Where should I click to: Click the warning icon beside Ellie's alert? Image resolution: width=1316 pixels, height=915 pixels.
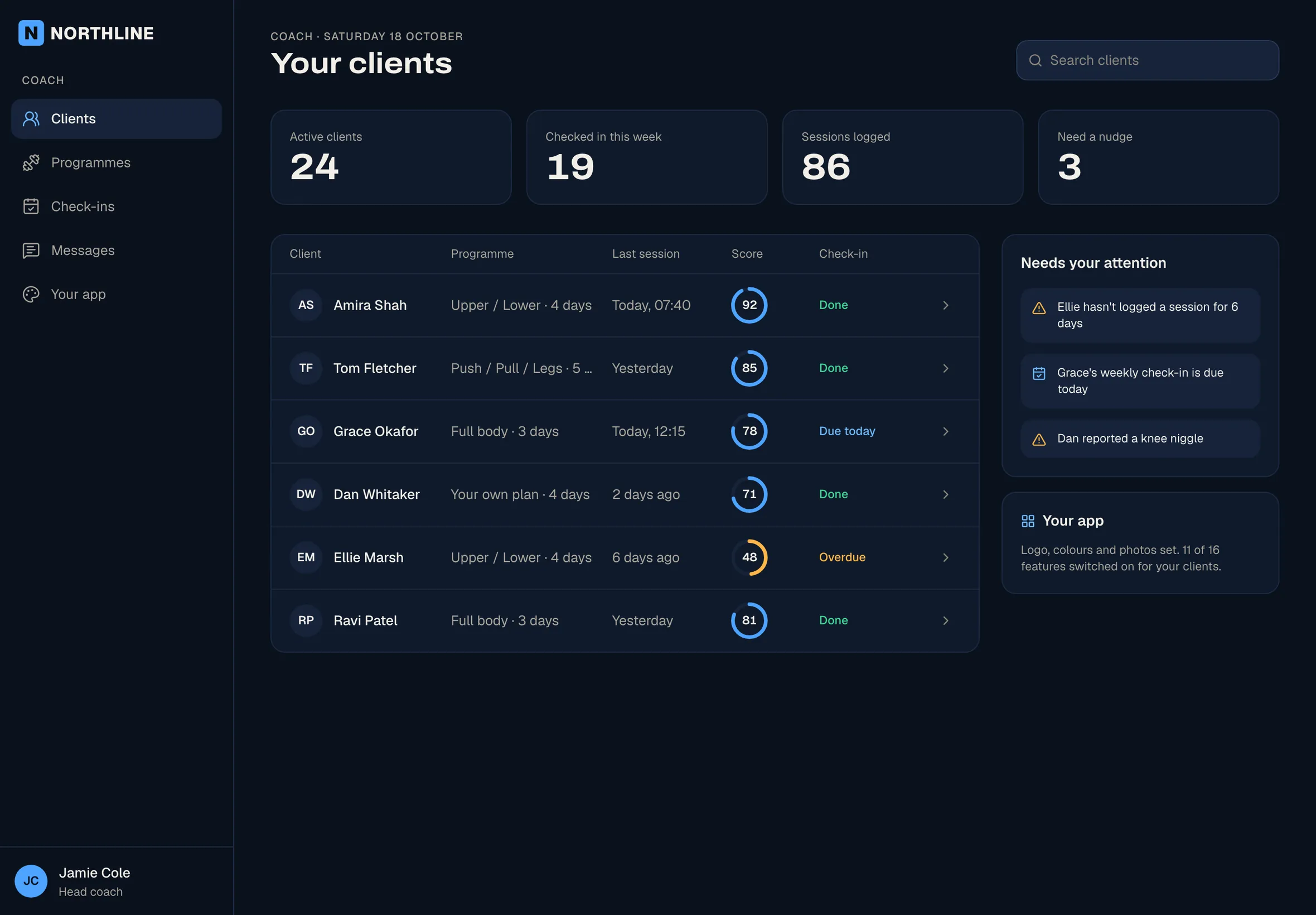[x=1039, y=309]
